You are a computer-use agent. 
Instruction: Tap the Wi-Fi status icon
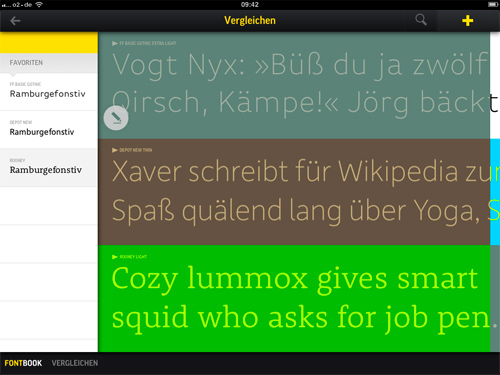[x=39, y=5]
